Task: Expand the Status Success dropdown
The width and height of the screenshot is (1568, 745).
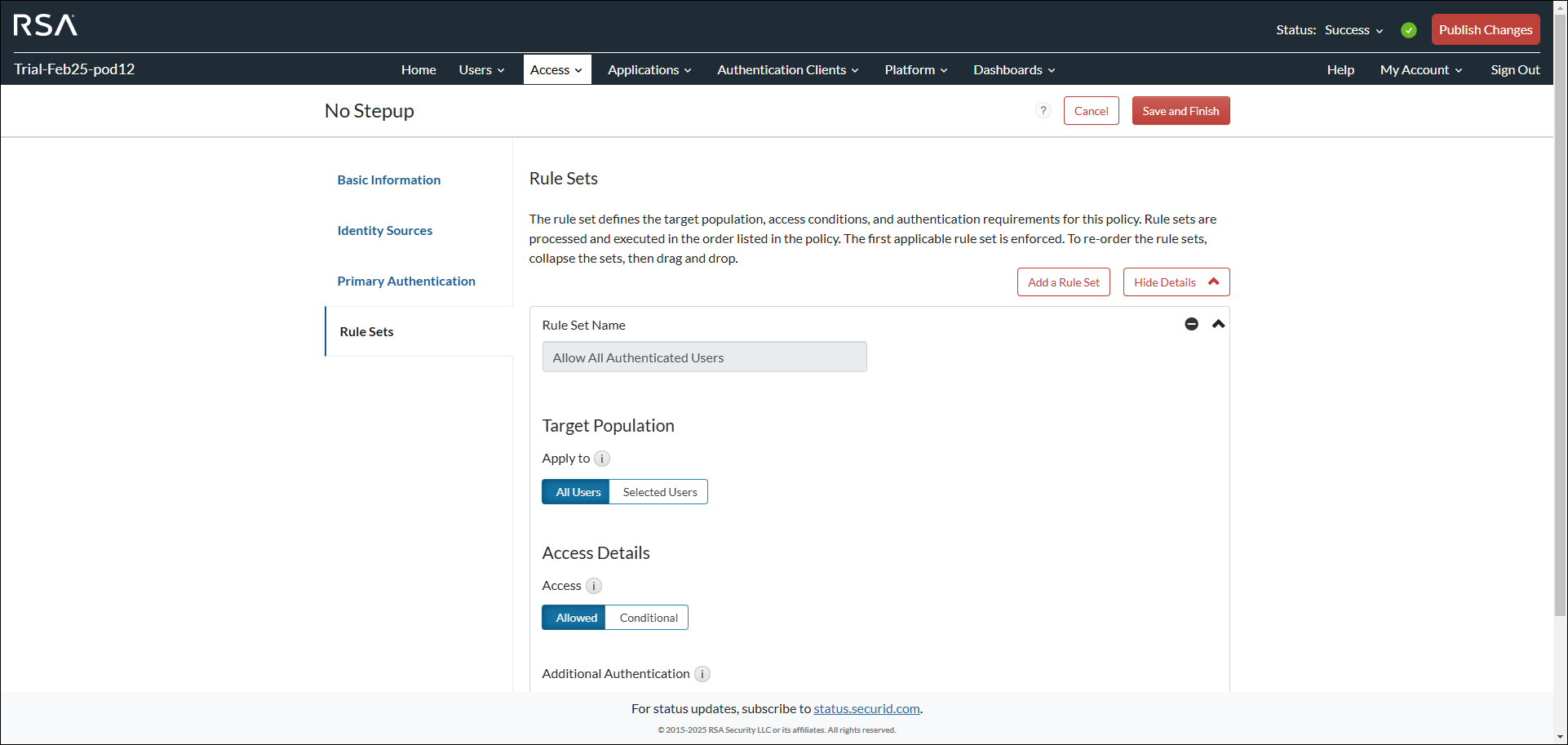Action: (1353, 30)
